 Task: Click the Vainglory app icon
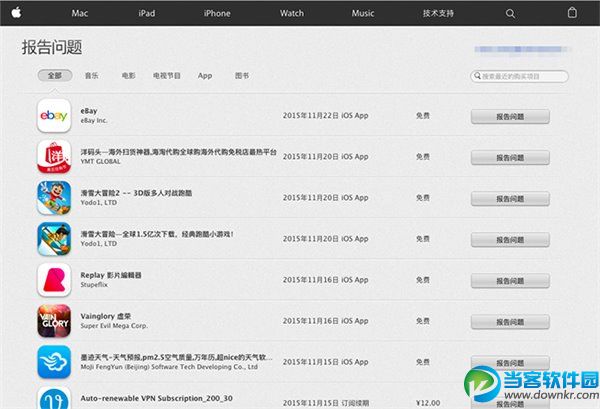point(54,321)
